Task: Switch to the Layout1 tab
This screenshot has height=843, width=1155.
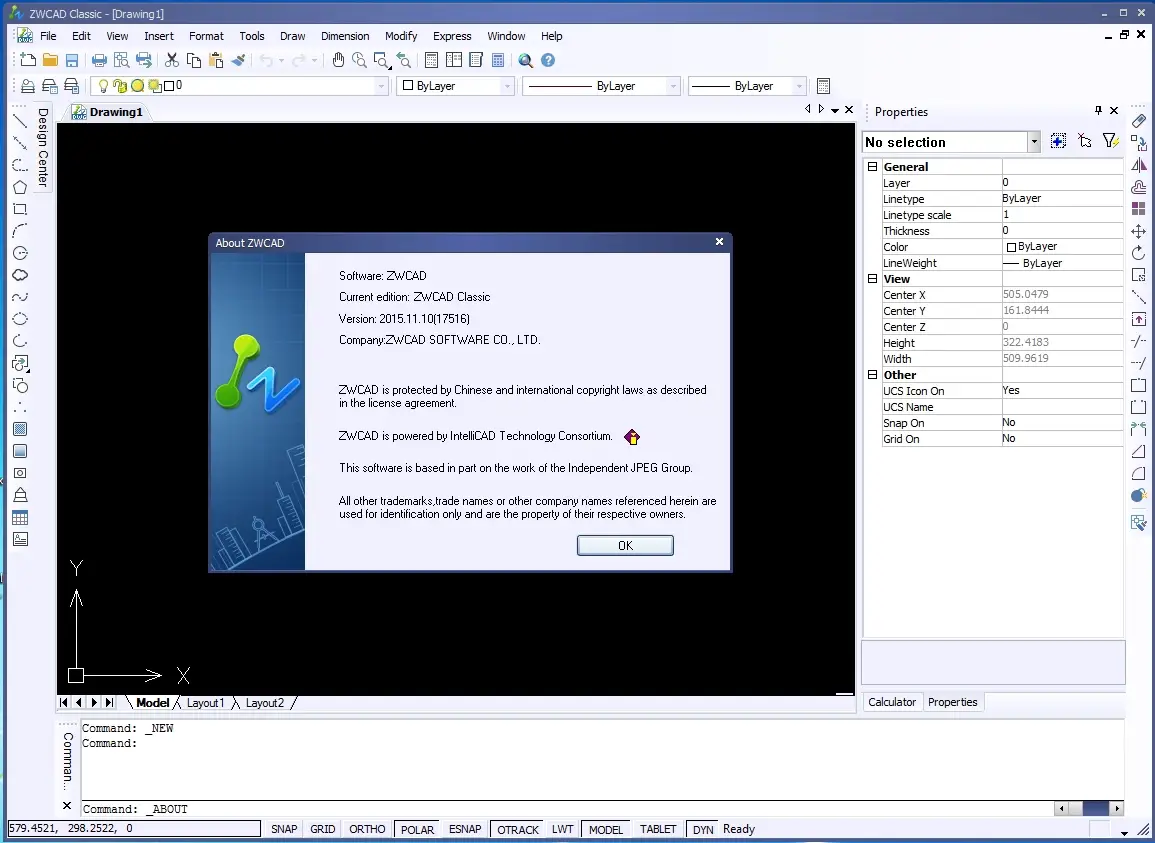Action: 205,703
